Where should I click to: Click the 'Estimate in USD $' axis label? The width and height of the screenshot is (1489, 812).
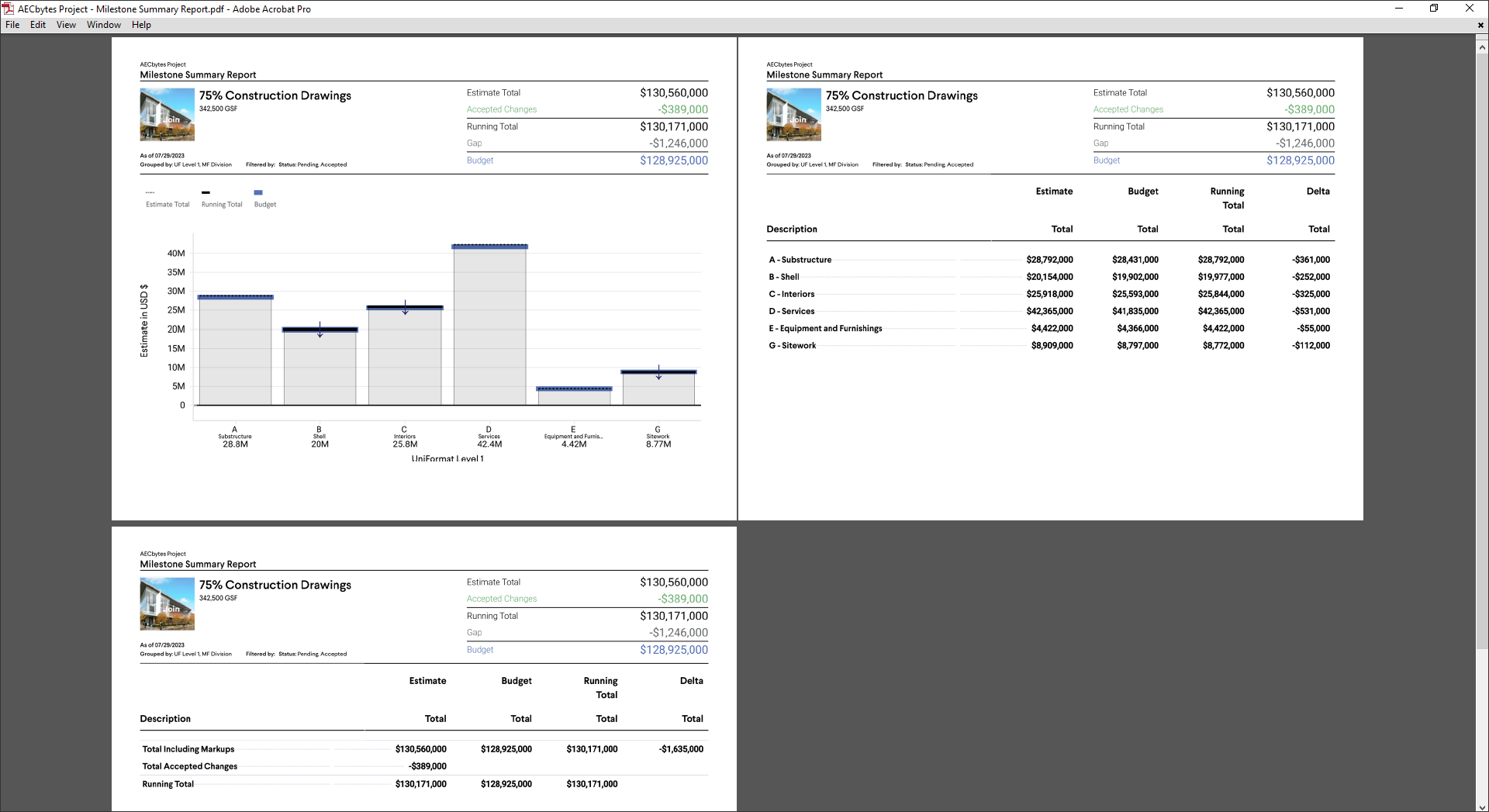click(144, 320)
